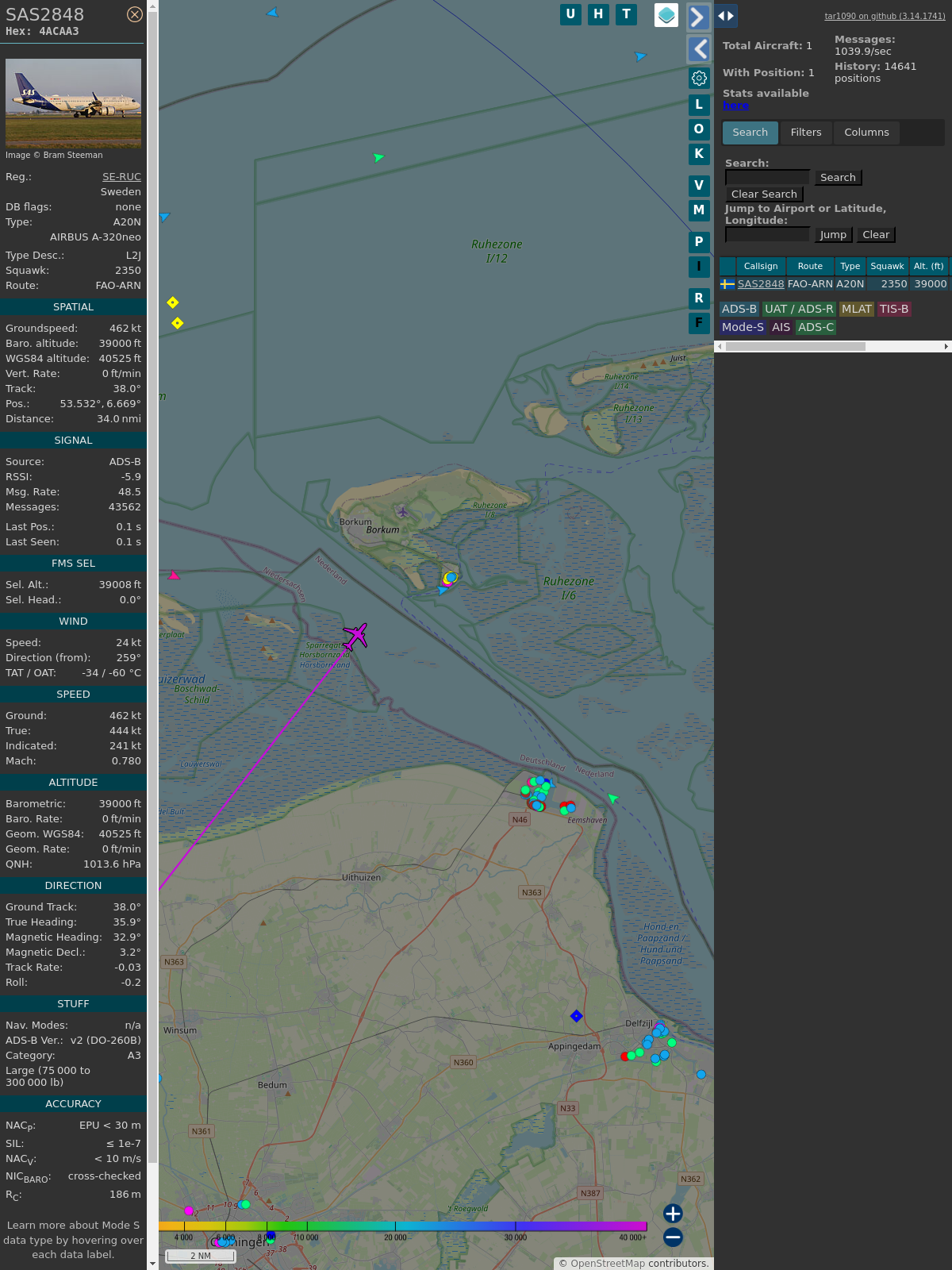The height and width of the screenshot is (1270, 952).
Task: Open the map layer switcher icon
Action: (x=666, y=15)
